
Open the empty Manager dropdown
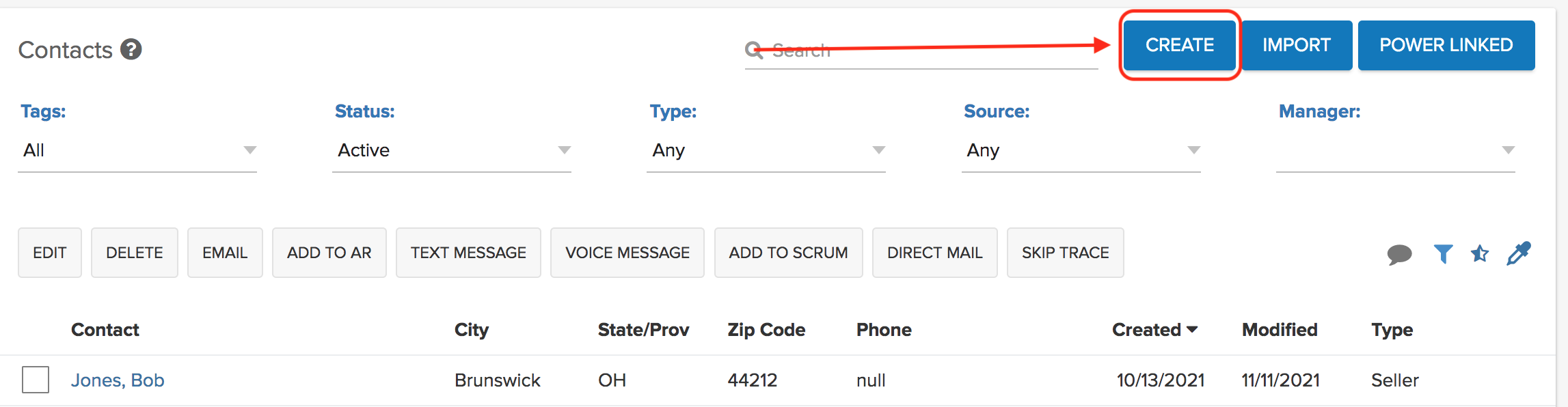pyautogui.click(x=1396, y=150)
